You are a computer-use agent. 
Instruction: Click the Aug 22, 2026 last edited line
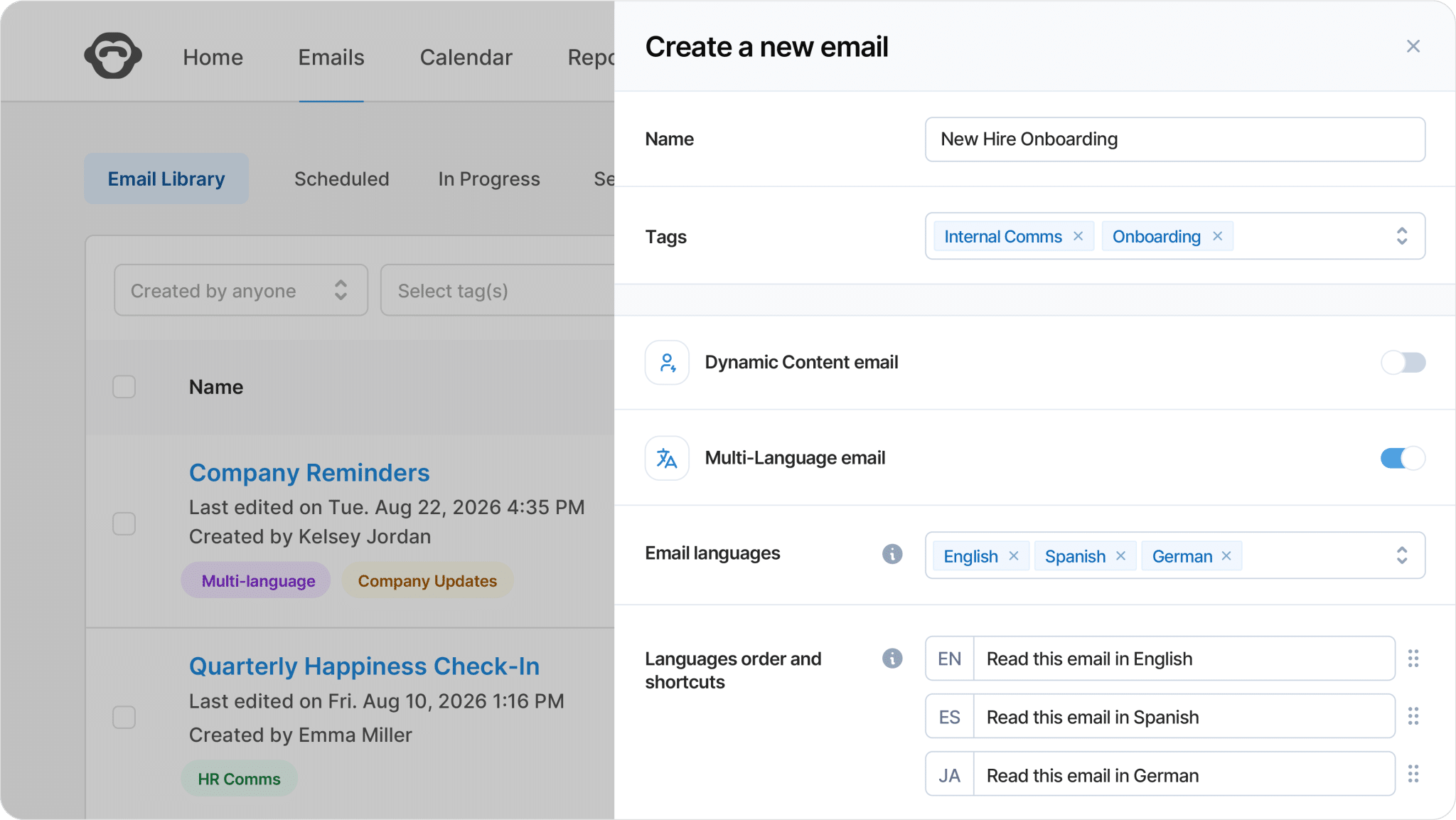tap(387, 507)
